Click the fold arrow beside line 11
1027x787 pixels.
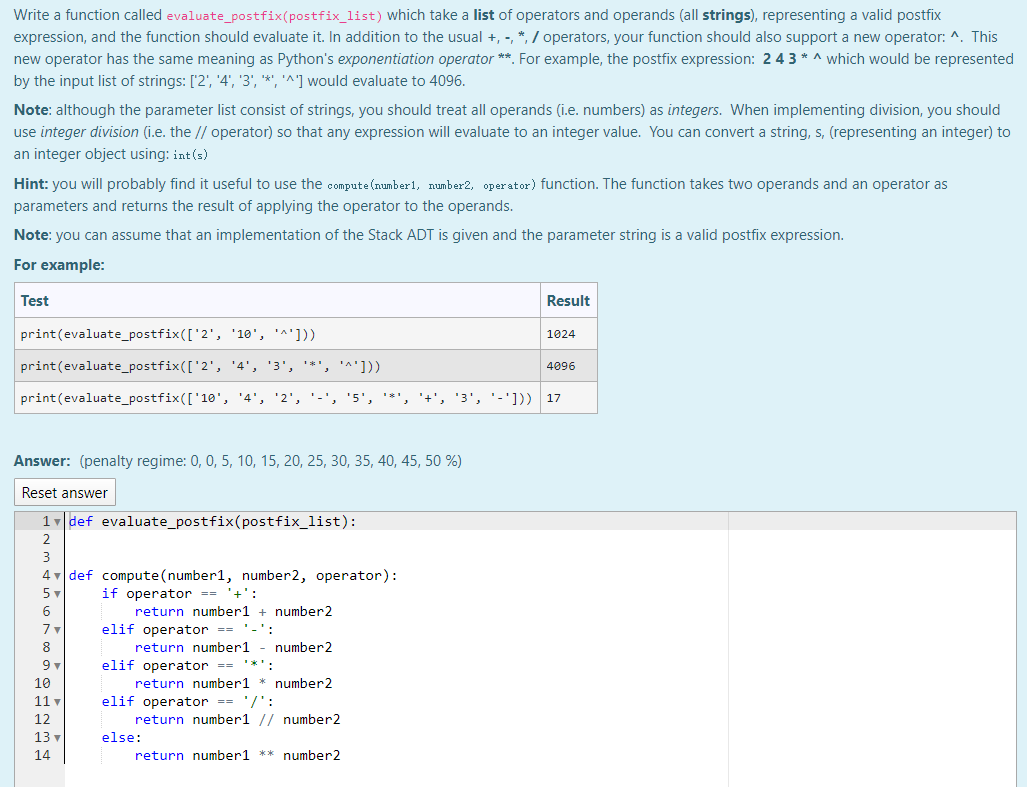tap(58, 701)
